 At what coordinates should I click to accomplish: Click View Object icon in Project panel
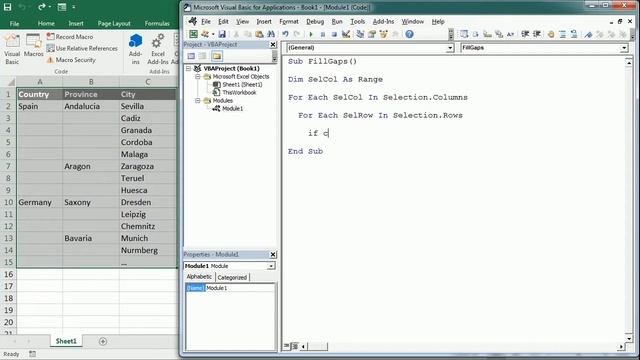[x=202, y=56]
